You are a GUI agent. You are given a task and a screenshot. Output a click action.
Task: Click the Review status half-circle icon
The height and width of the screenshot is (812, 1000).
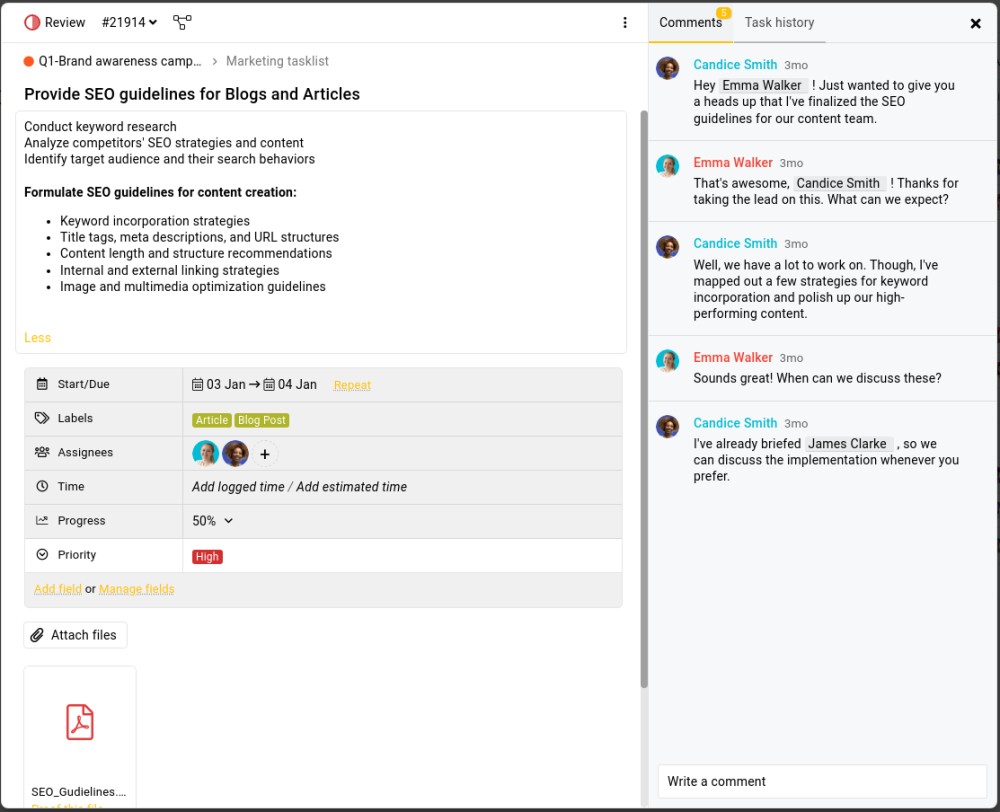[32, 22]
